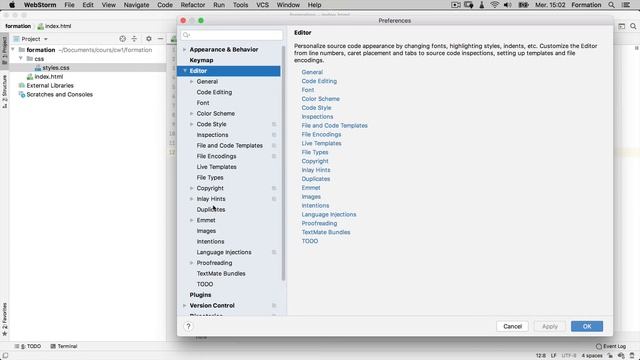Click the Preferences search field
This screenshot has width=640, height=360.
click(x=231, y=35)
